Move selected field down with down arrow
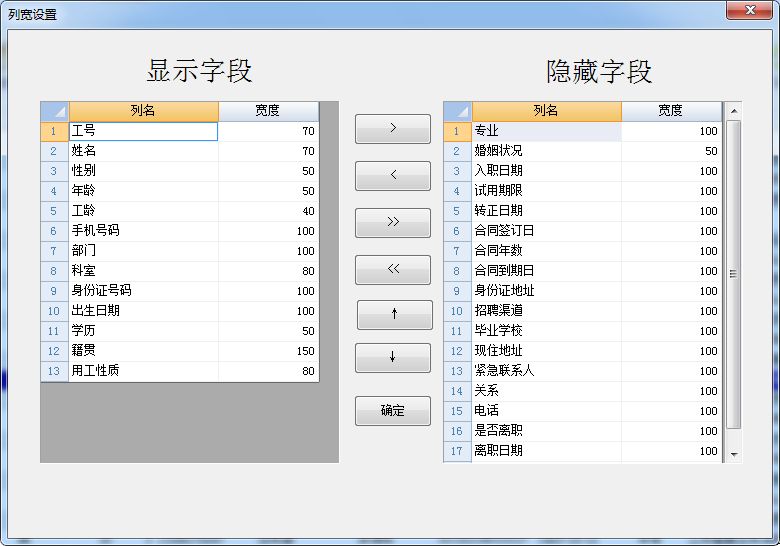Screen dimensions: 780x546 [392, 358]
